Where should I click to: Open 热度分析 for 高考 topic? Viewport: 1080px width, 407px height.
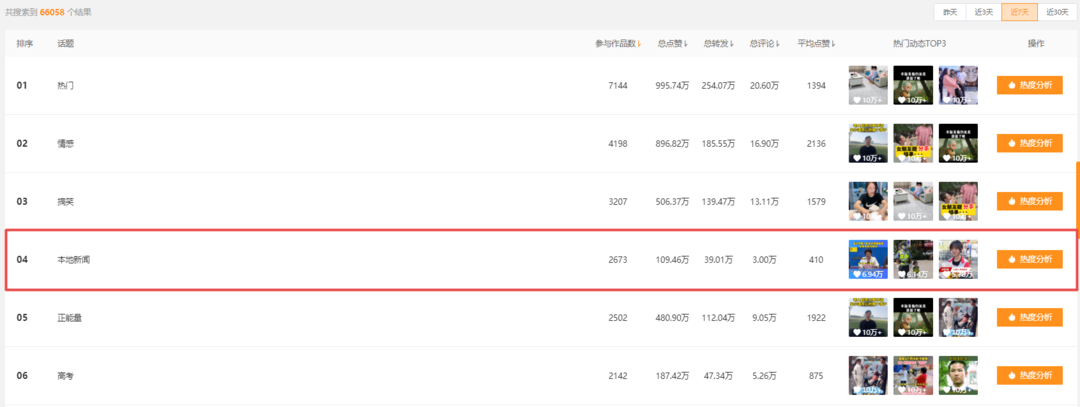click(x=1029, y=375)
